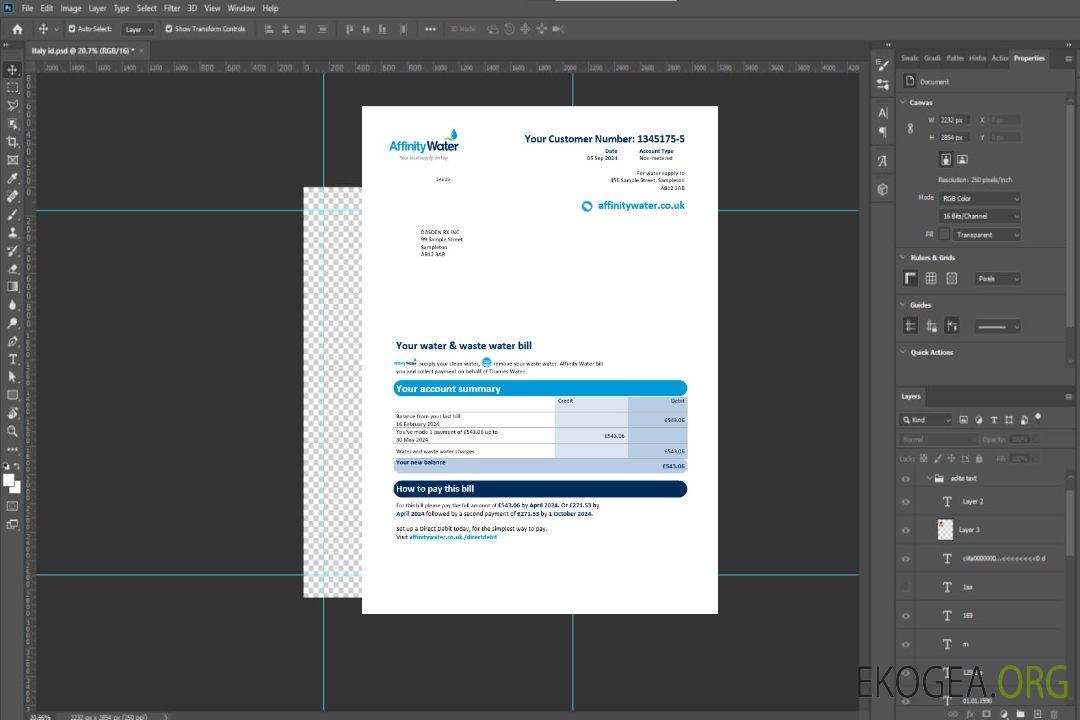Show the hidden '1aa' text layer
Viewport: 1080px width, 720px height.
[906, 588]
